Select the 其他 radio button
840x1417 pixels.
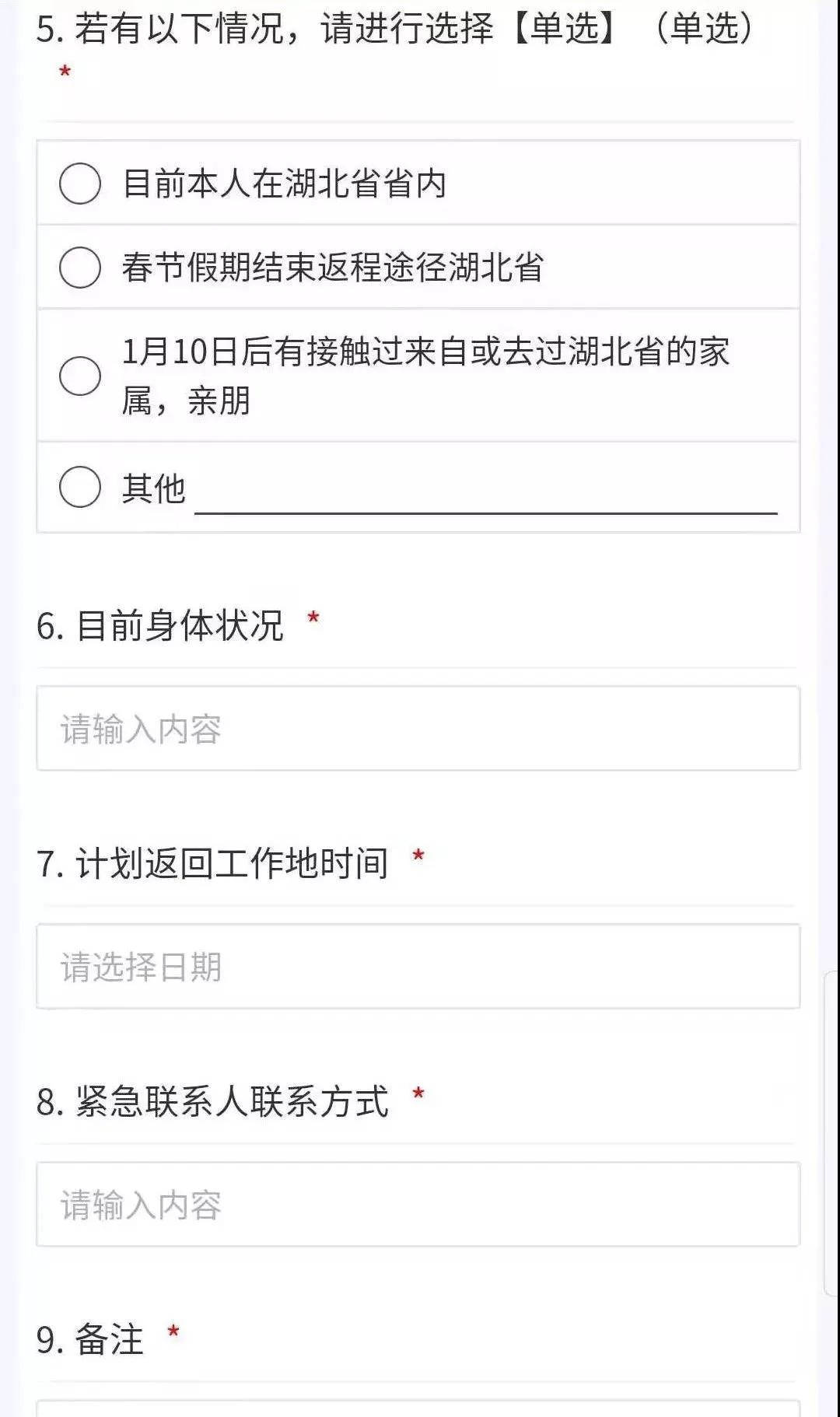click(x=80, y=488)
